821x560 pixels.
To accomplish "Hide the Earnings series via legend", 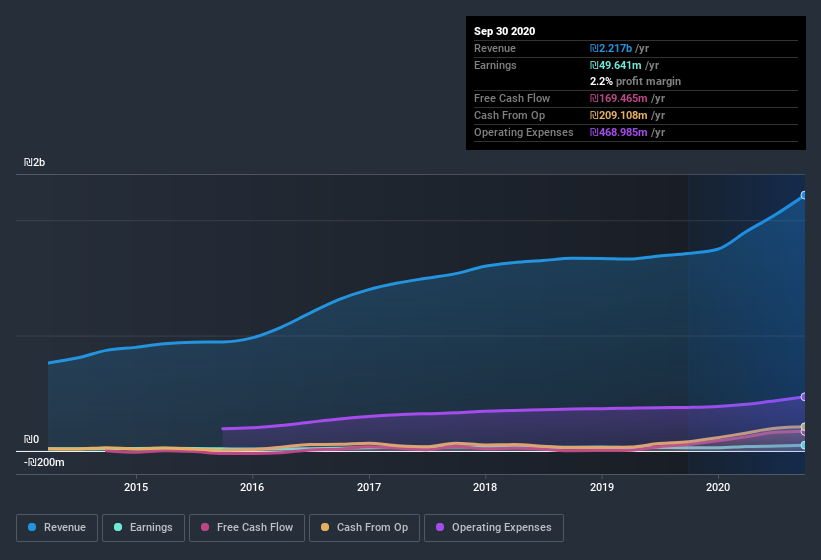I will coord(144,527).
